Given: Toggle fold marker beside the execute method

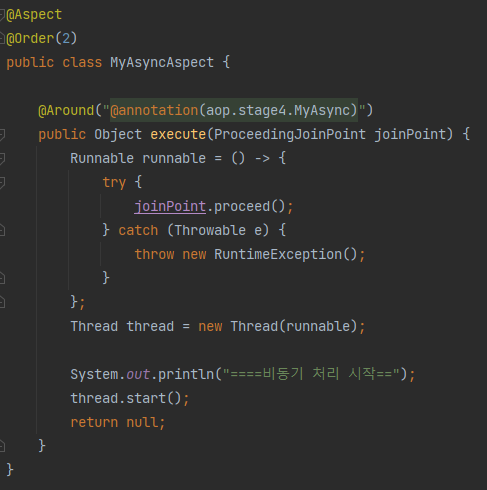Looking at the screenshot, I should pos(2,135).
